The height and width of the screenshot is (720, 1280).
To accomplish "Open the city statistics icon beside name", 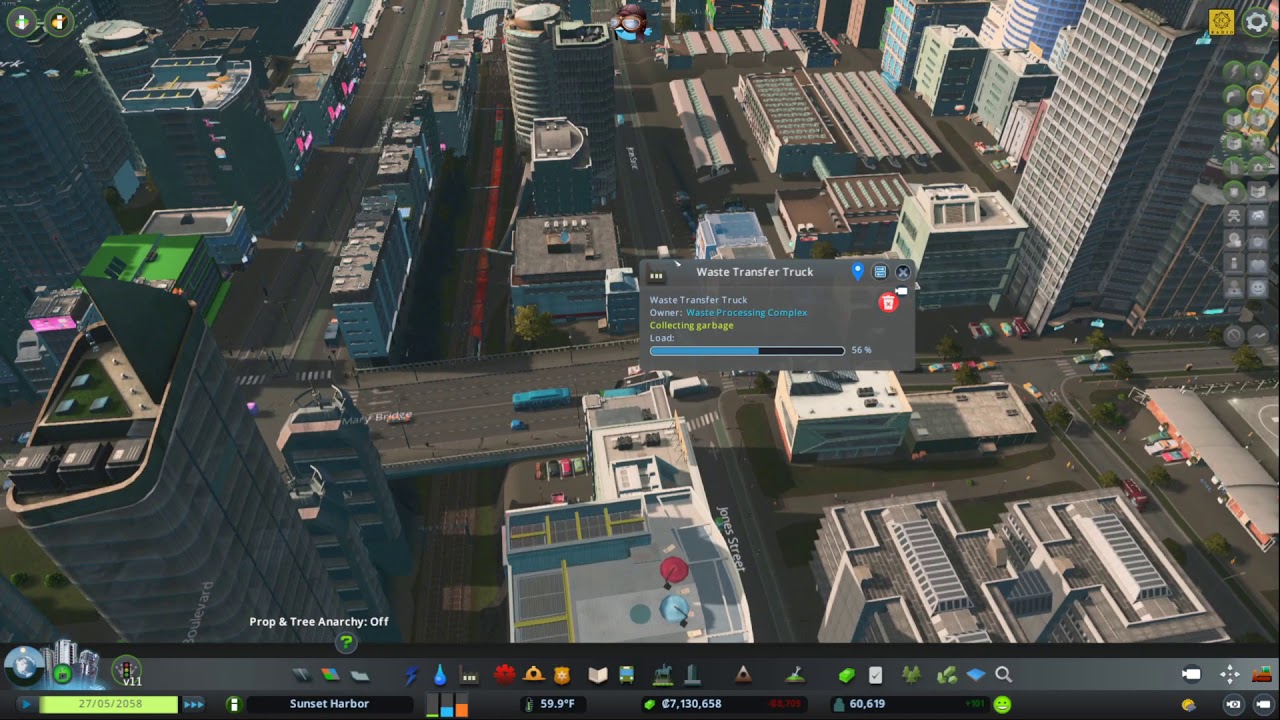I will click(233, 705).
